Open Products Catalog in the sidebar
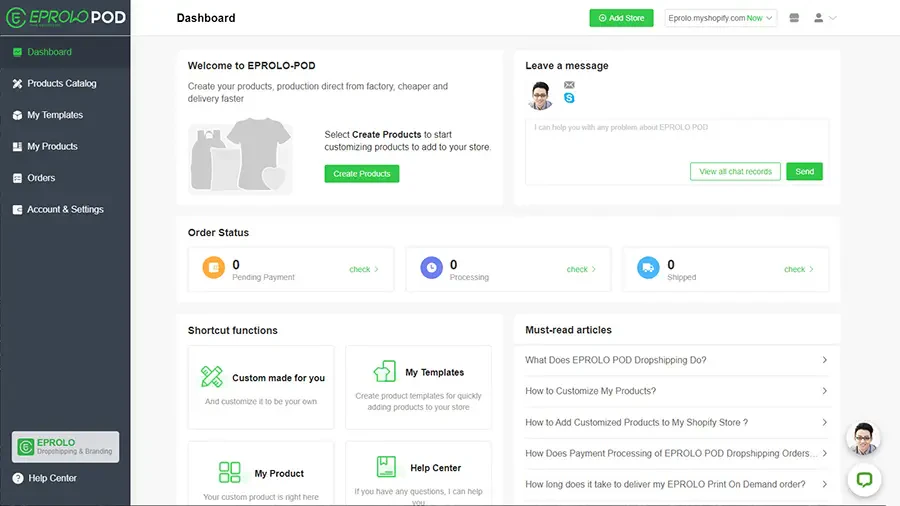900x506 pixels. 65,84
